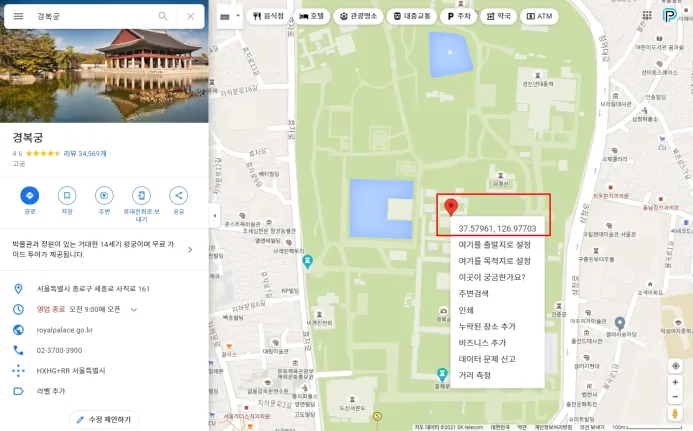Click the clock hours icon
The height and width of the screenshot is (431, 693).
(x=18, y=309)
